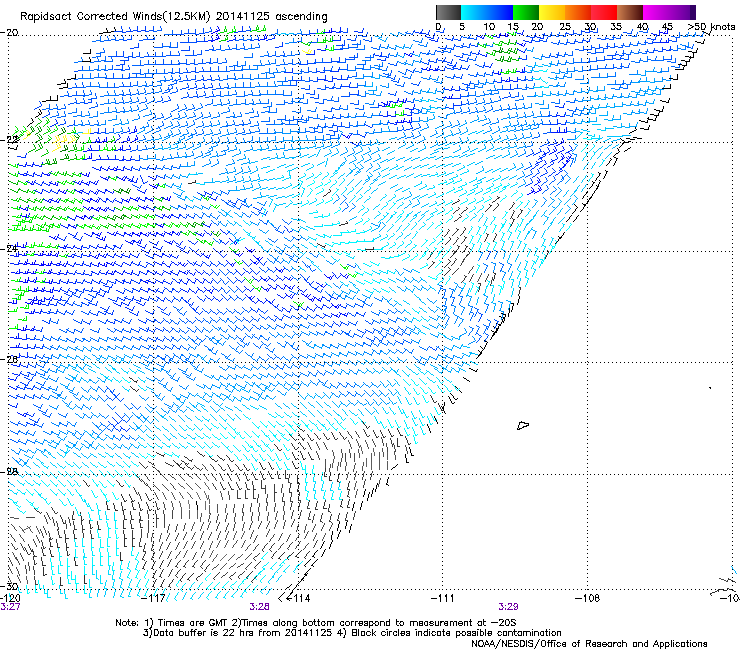The width and height of the screenshot is (740, 650).
Task: Click the '45' legend scale label
Action: (667, 27)
